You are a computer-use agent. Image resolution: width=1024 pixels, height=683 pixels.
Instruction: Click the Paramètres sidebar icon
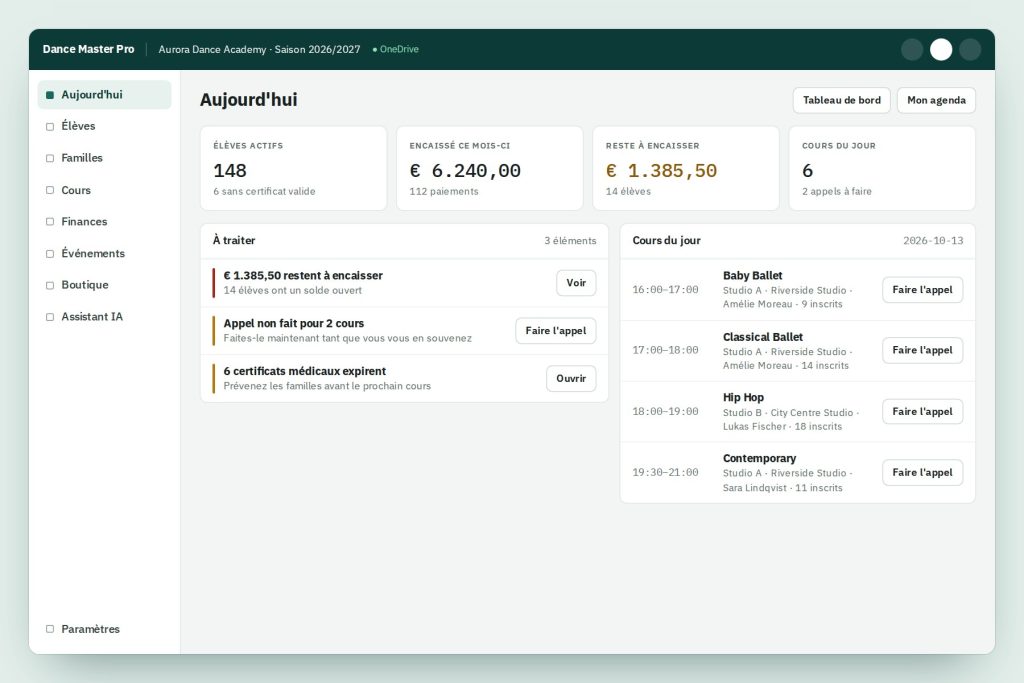[50, 629]
